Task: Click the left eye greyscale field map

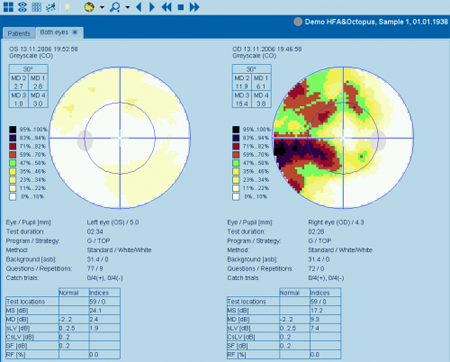Action: tap(120, 138)
